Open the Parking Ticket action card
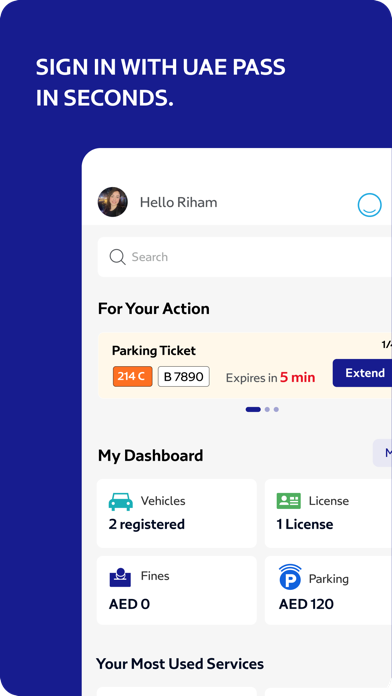392x696 pixels. click(245, 366)
